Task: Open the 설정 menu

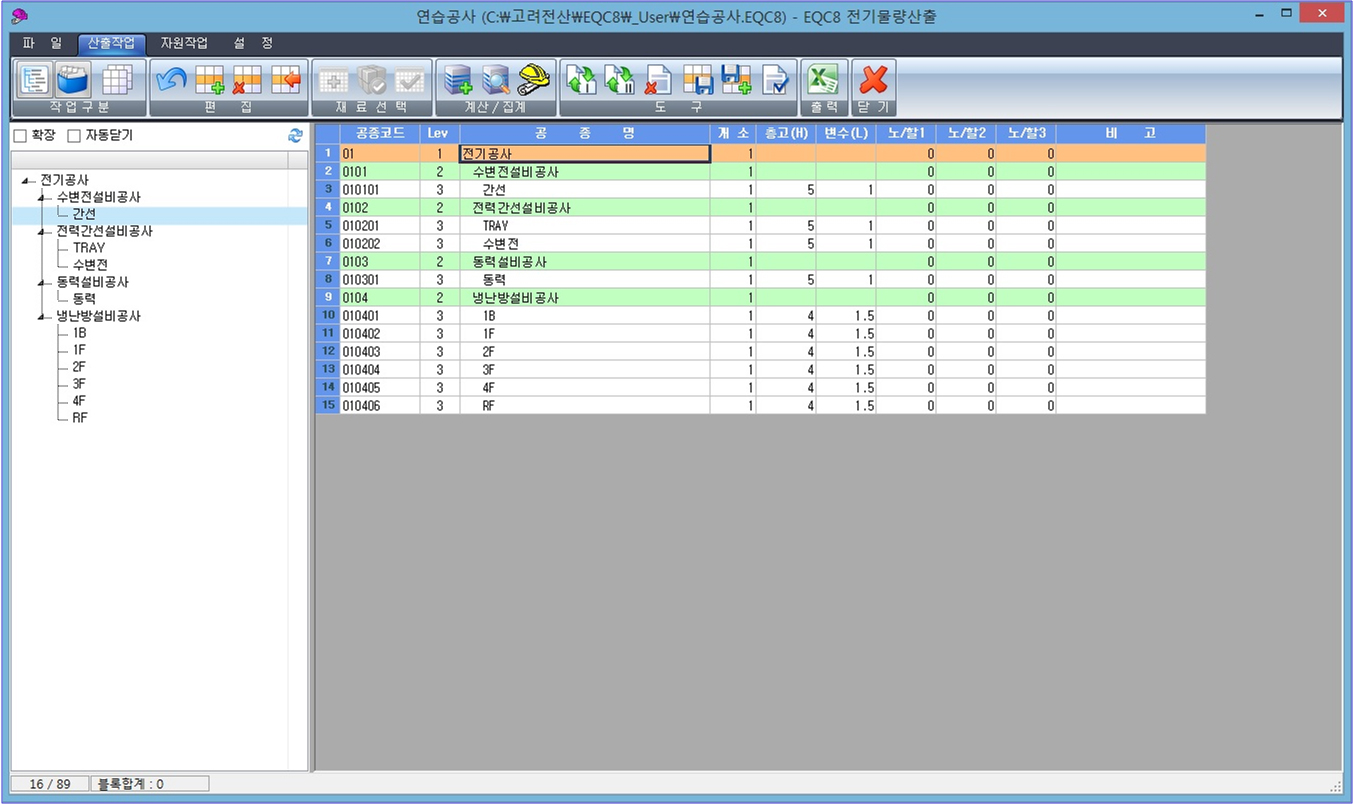Action: [x=253, y=44]
